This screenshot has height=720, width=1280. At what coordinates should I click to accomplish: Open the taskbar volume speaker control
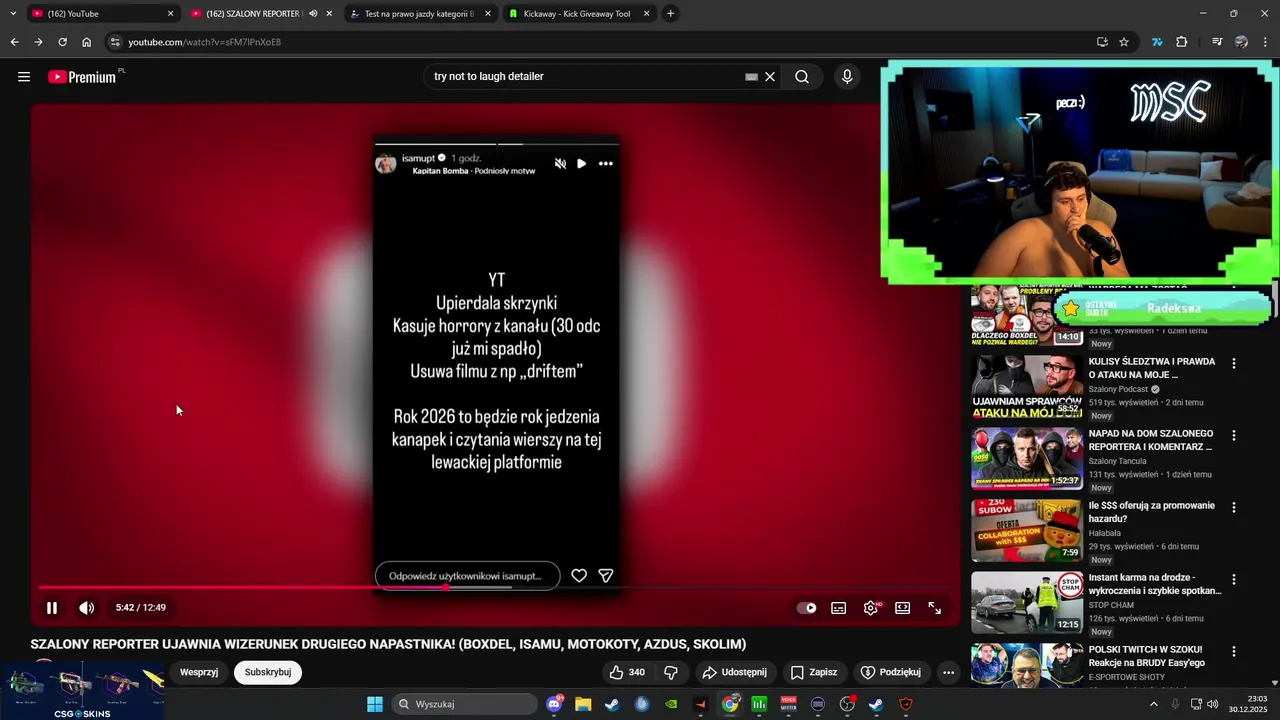tap(1213, 704)
